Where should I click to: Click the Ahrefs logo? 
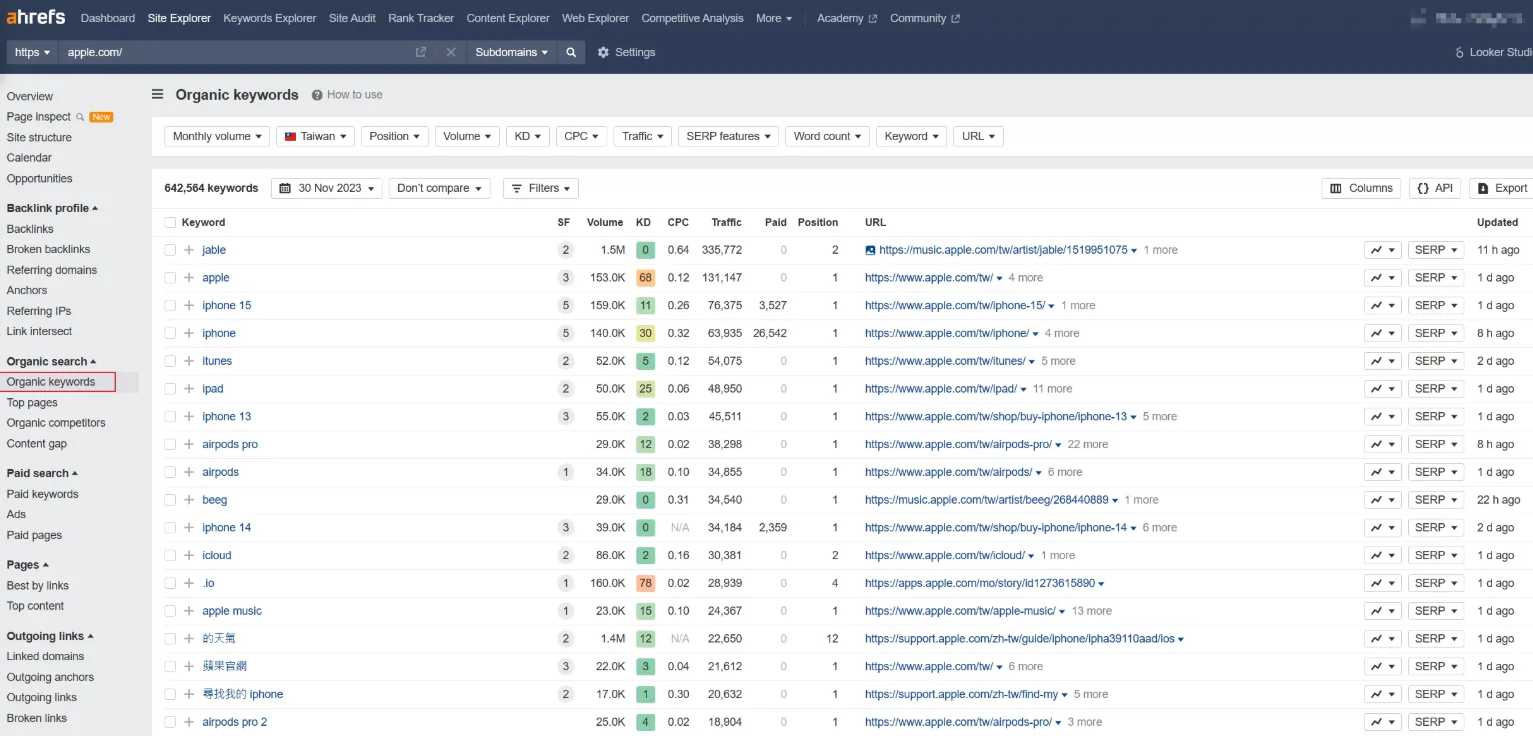click(x=36, y=16)
